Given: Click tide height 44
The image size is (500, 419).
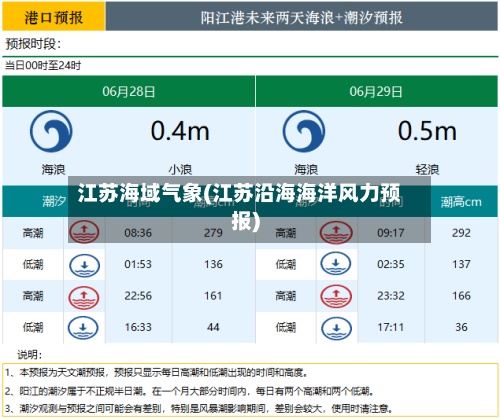Looking at the screenshot, I should [213, 327].
